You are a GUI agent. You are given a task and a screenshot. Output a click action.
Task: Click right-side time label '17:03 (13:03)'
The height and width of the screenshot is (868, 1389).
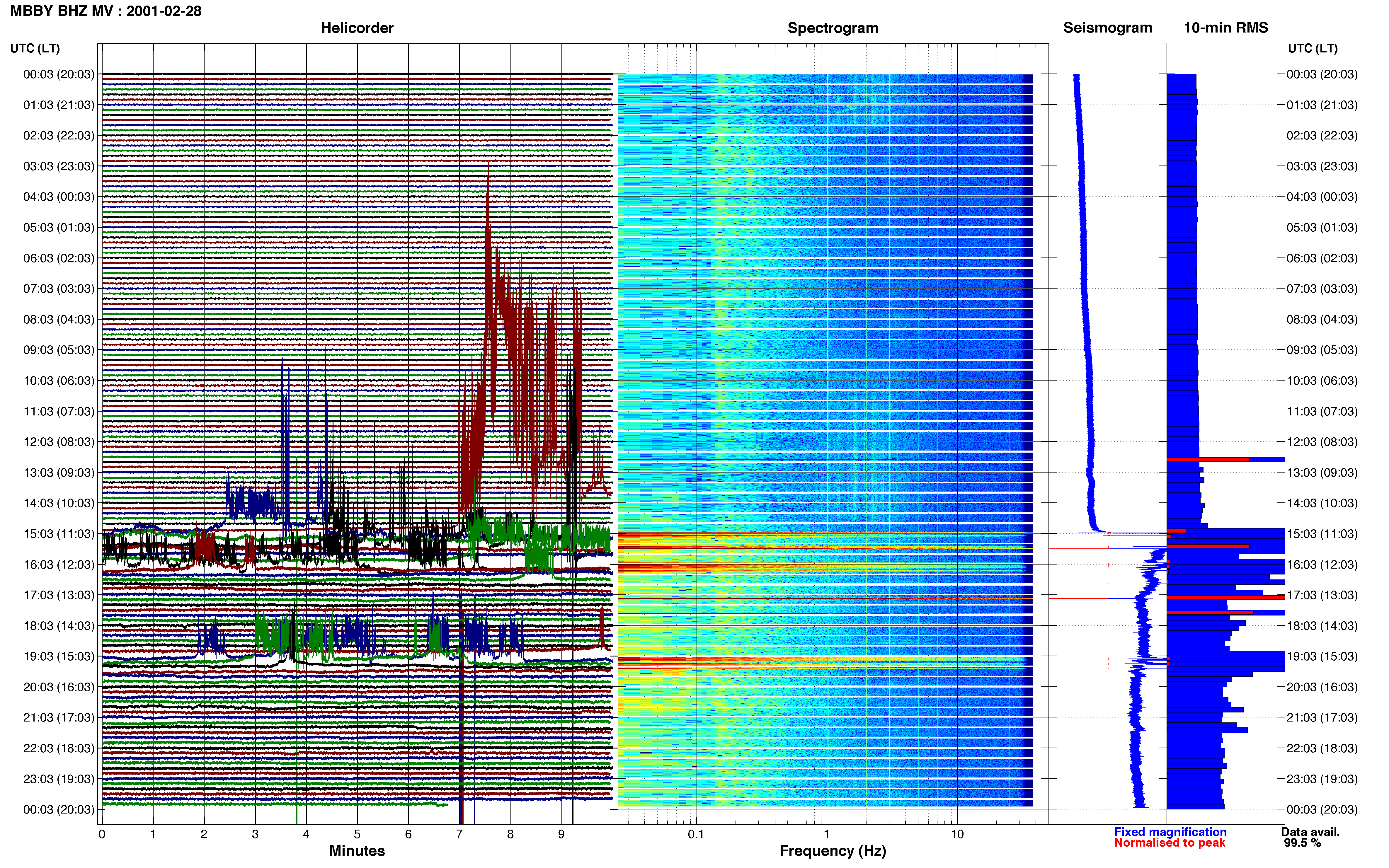tap(1322, 595)
